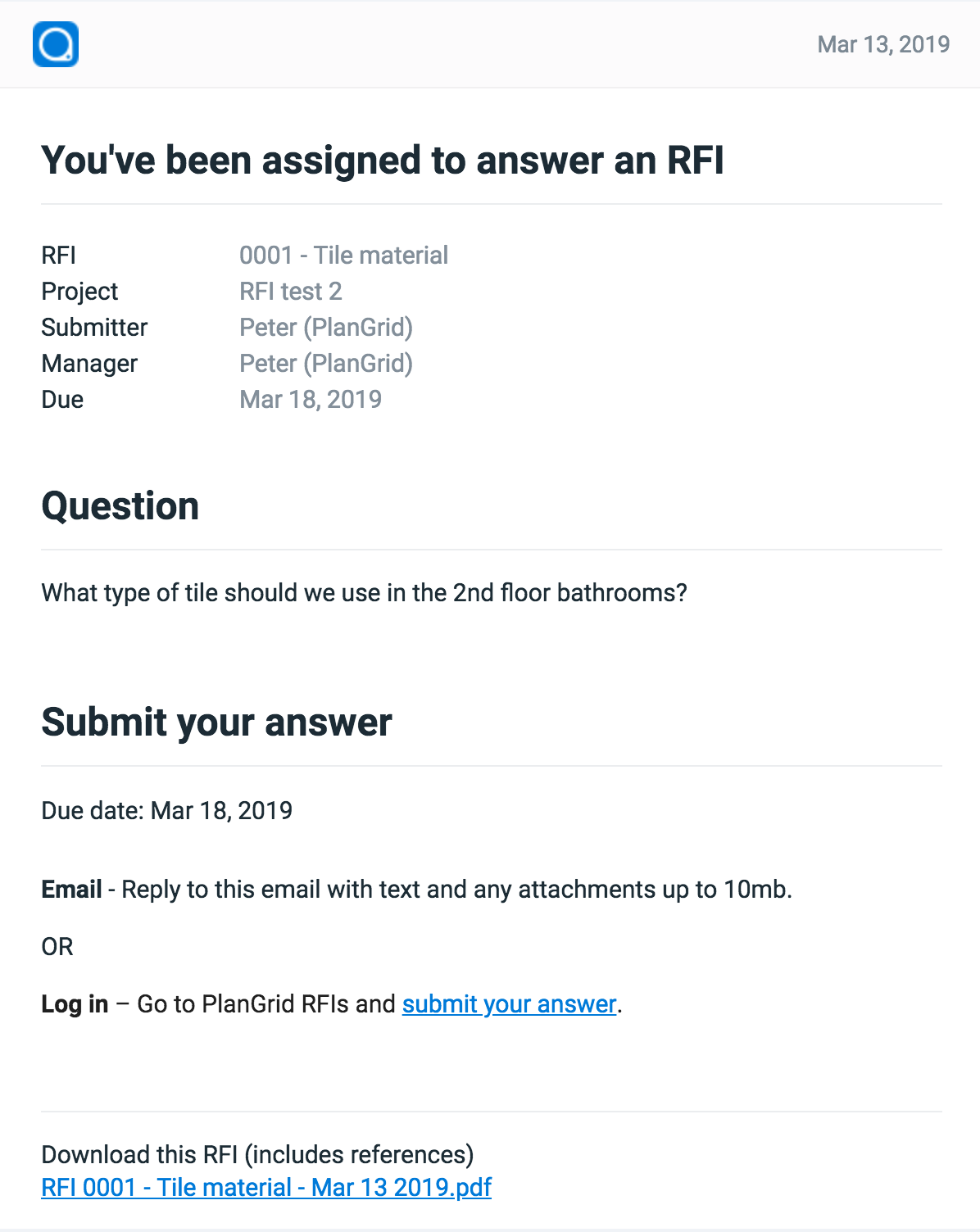Click the bold Log in label
Viewport: 980px width, 1232px height.
click(75, 1004)
